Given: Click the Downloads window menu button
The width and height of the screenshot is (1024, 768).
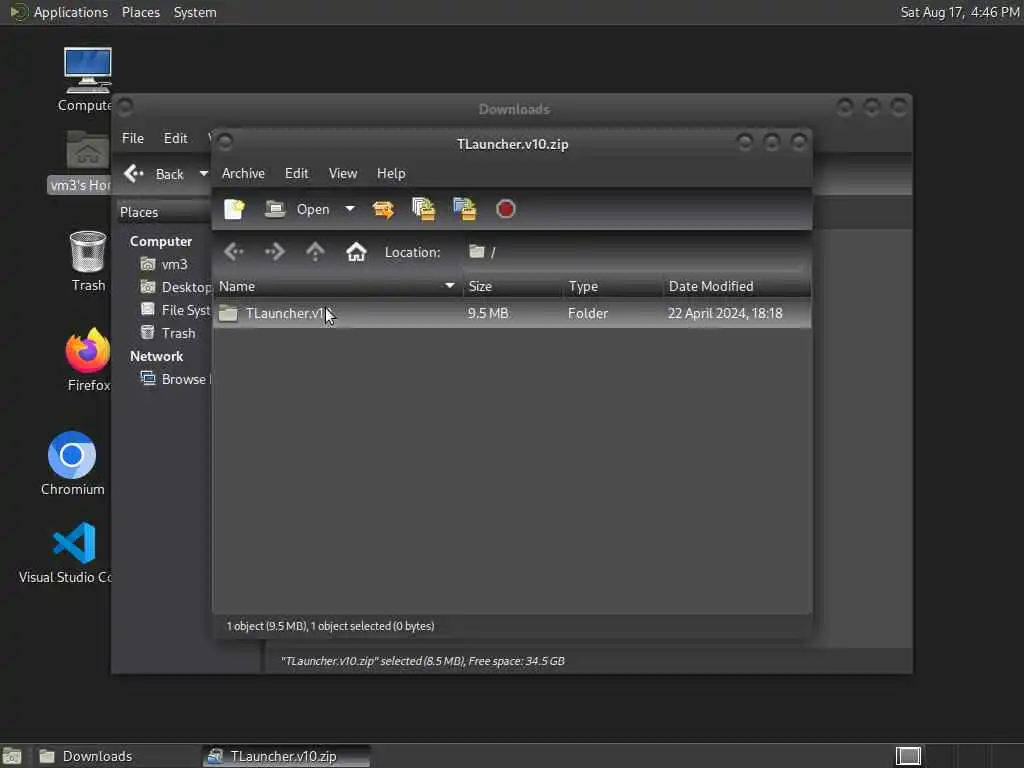Looking at the screenshot, I should point(125,106).
